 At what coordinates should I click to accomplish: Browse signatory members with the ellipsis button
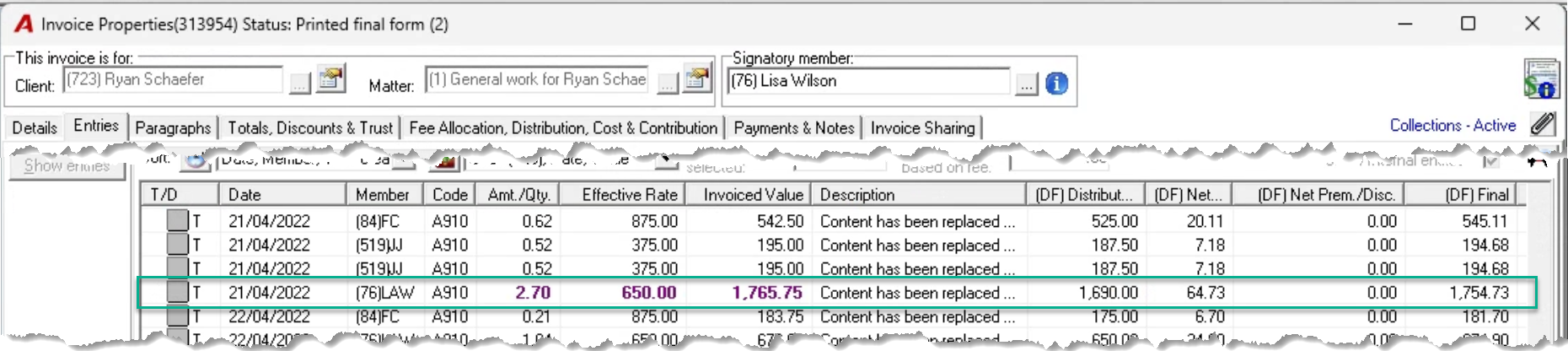pyautogui.click(x=1025, y=84)
